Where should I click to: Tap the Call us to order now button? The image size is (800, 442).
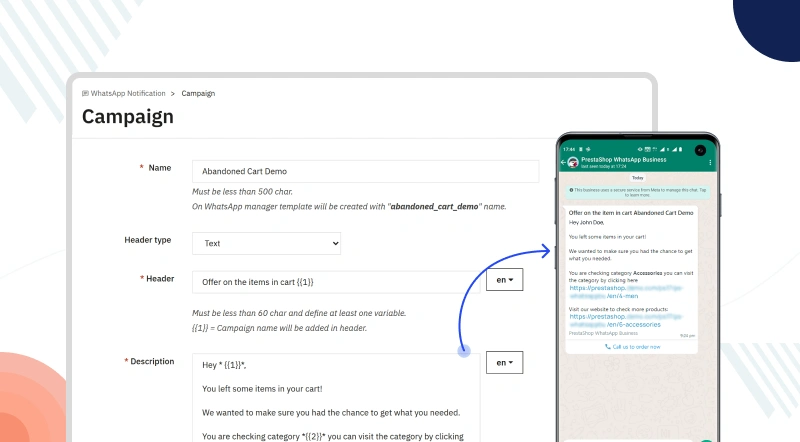[636, 346]
